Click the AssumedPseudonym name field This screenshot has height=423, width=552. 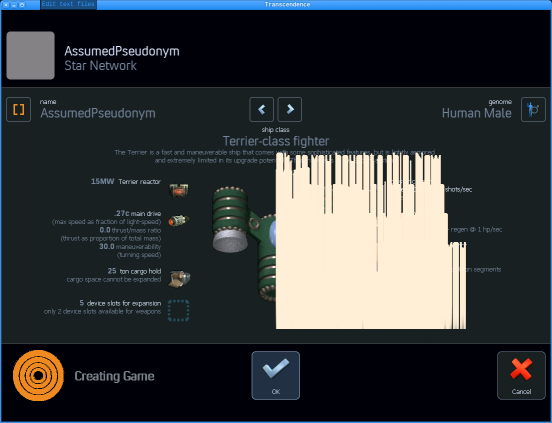98,113
